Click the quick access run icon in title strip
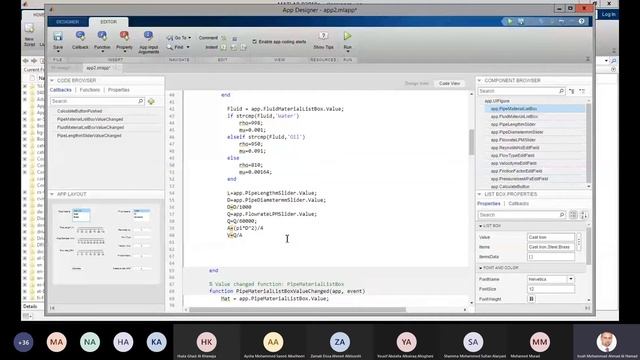Viewport: 640px width, 360px height. (510, 21)
